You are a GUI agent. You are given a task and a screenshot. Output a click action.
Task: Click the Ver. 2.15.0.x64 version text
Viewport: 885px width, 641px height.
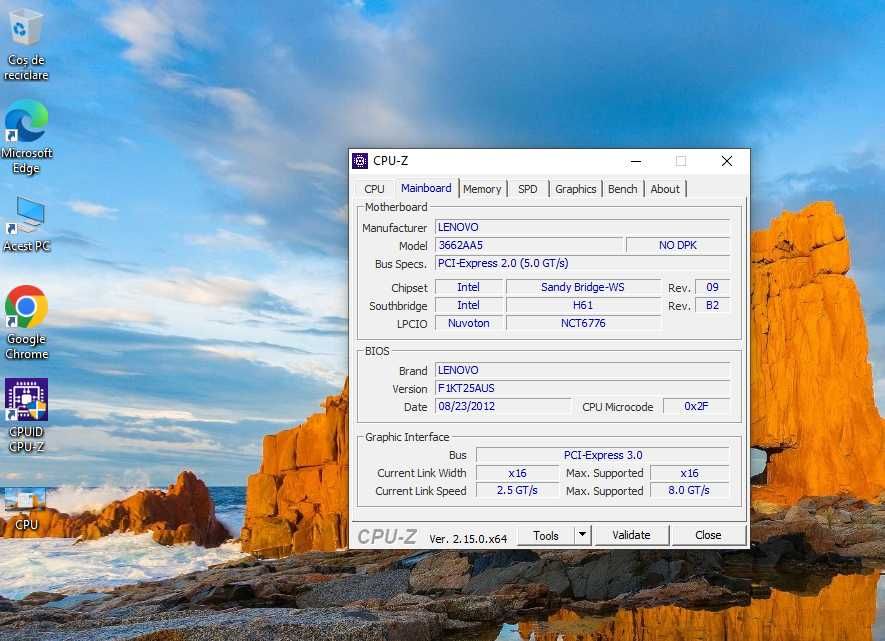coord(468,539)
